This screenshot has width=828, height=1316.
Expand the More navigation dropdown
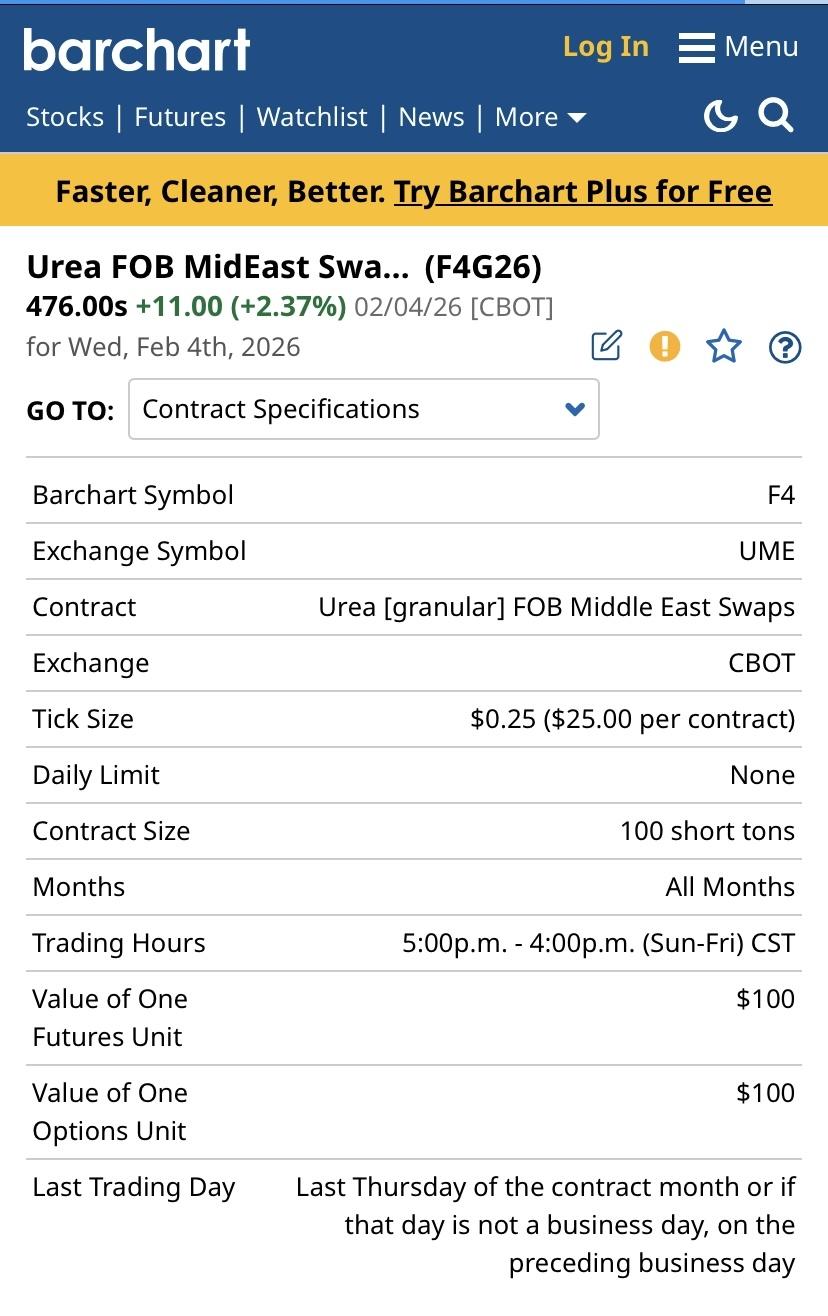click(x=540, y=117)
